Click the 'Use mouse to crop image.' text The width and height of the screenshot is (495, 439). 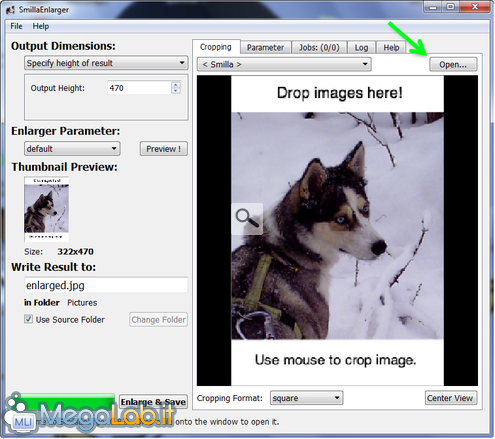click(x=336, y=360)
